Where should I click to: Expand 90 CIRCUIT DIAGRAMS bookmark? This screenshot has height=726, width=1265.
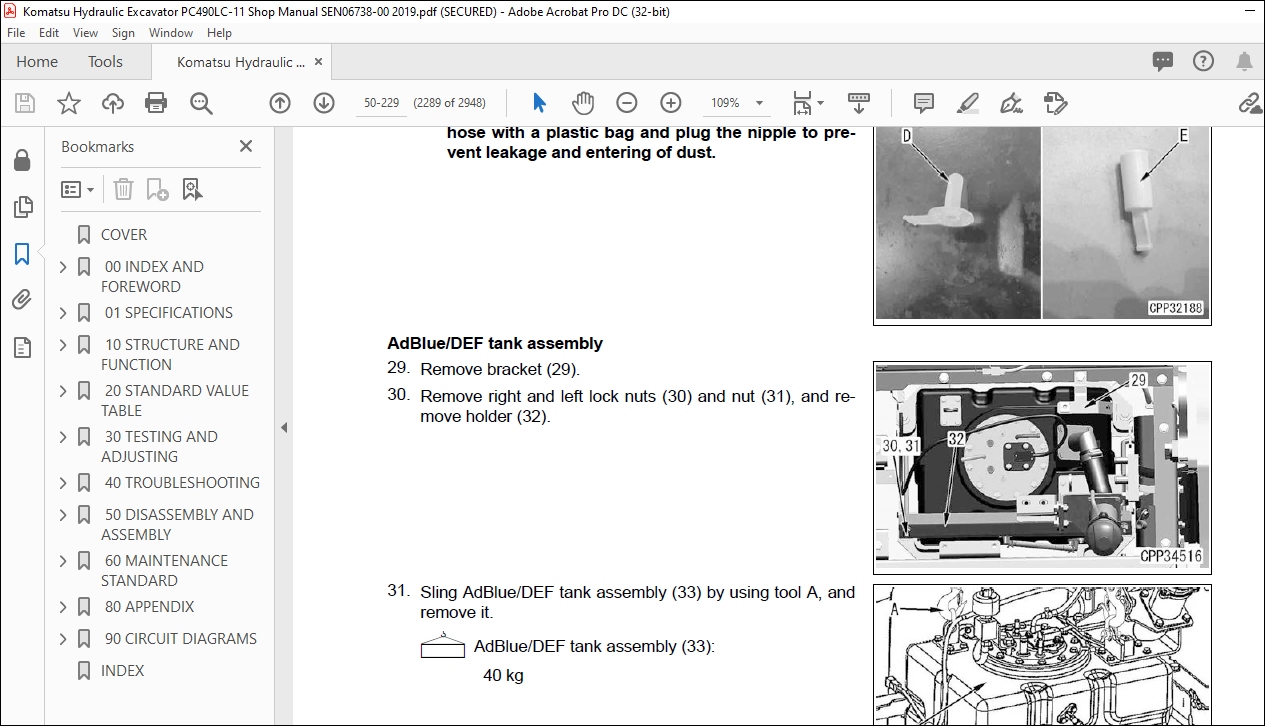tap(64, 639)
